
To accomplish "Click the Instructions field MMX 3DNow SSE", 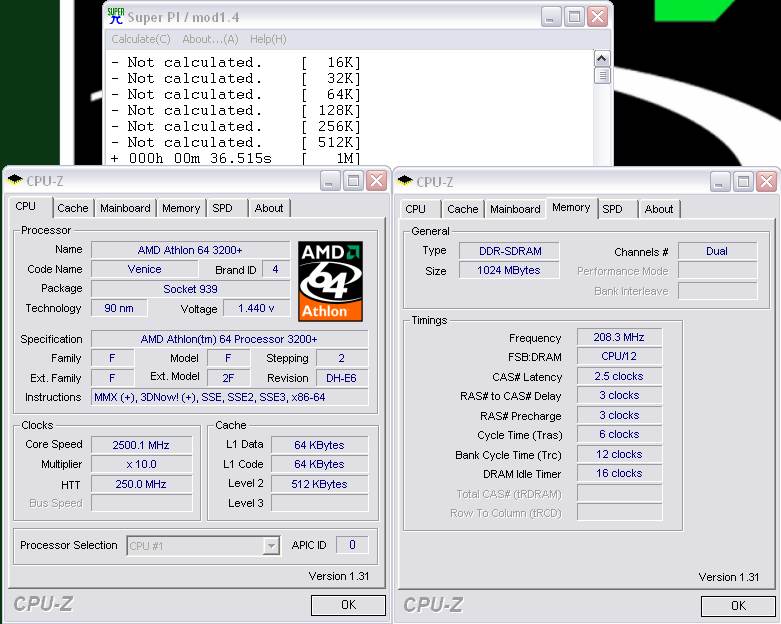I will point(229,397).
